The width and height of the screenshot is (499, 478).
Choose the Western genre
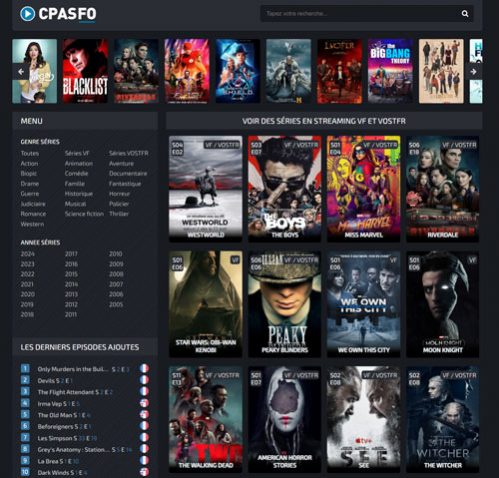click(x=32, y=224)
